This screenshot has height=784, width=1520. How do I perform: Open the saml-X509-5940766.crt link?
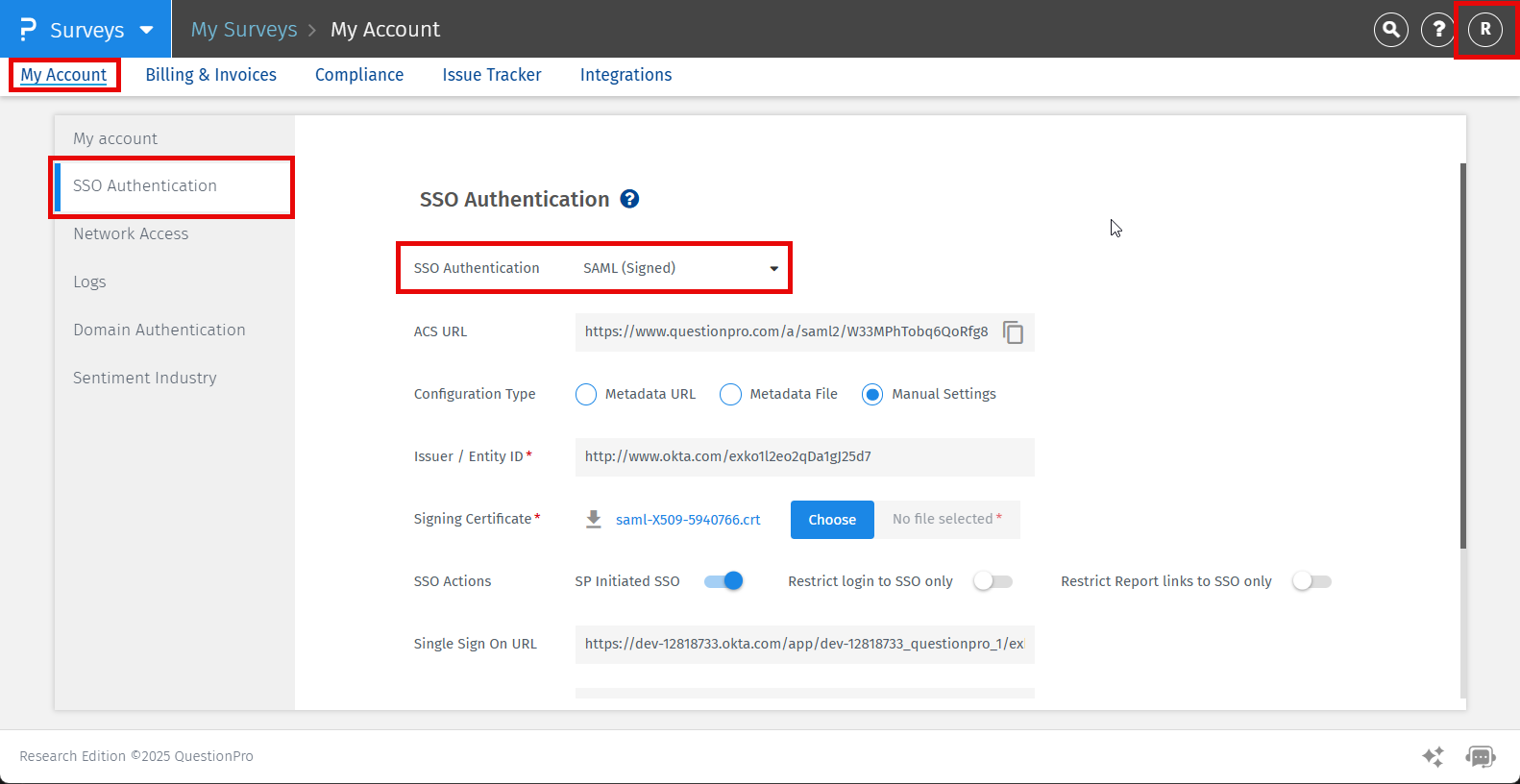688,520
